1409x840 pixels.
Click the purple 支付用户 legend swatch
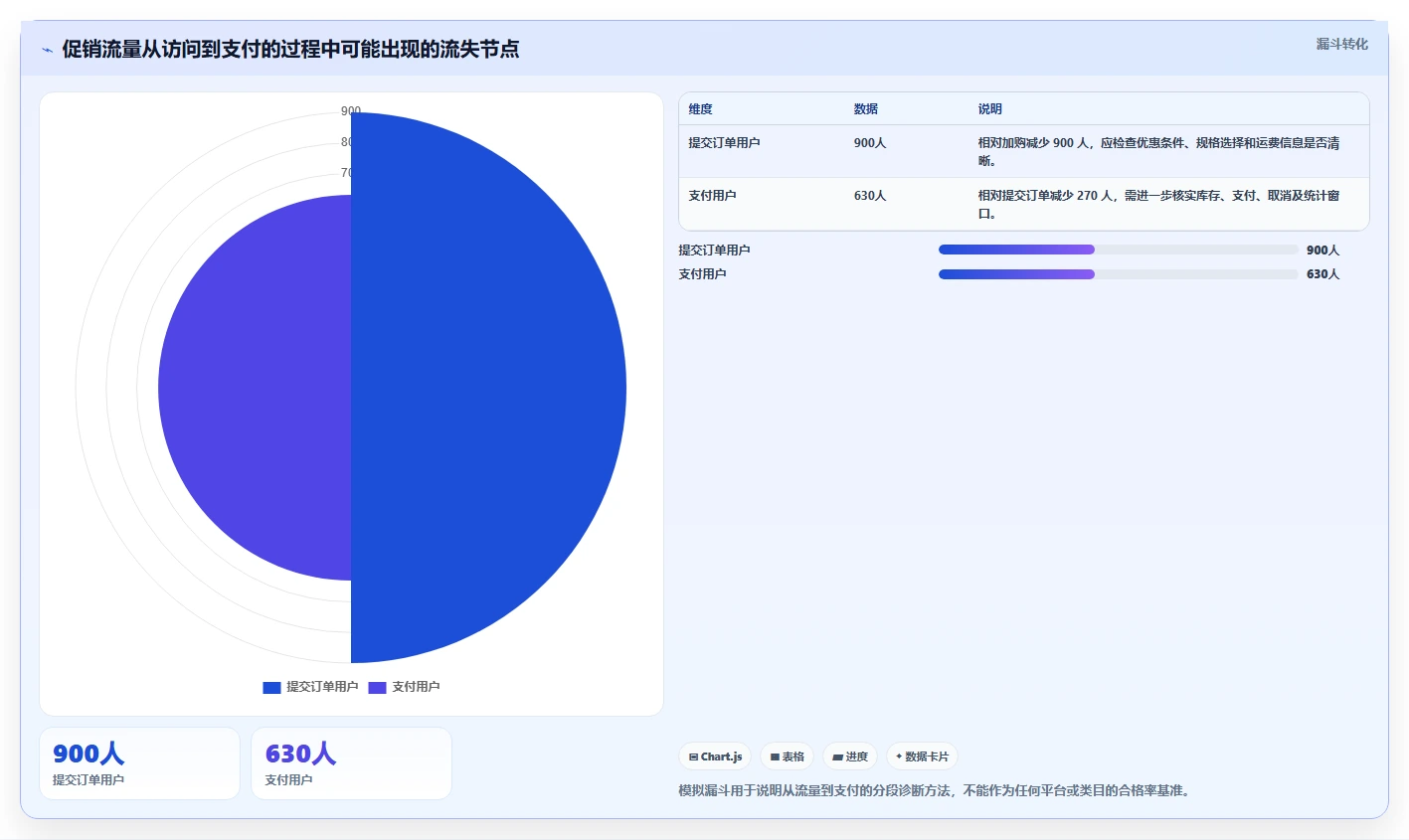[x=377, y=687]
